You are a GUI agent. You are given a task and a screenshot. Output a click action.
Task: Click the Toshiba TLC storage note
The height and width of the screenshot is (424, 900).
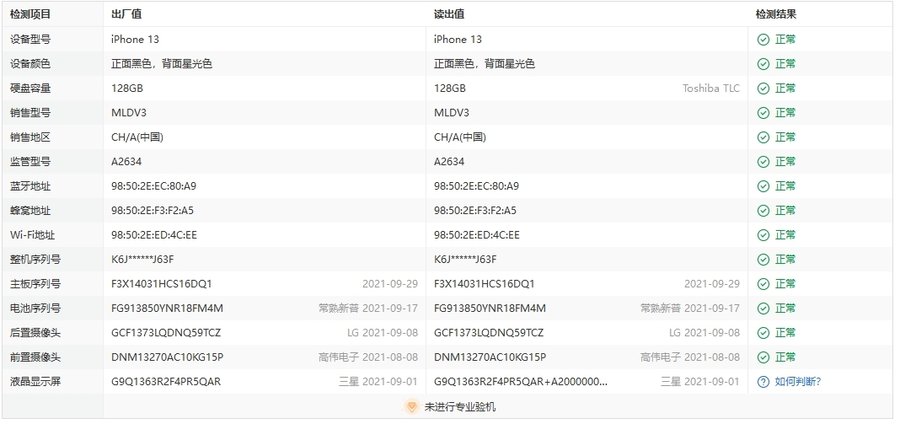711,88
